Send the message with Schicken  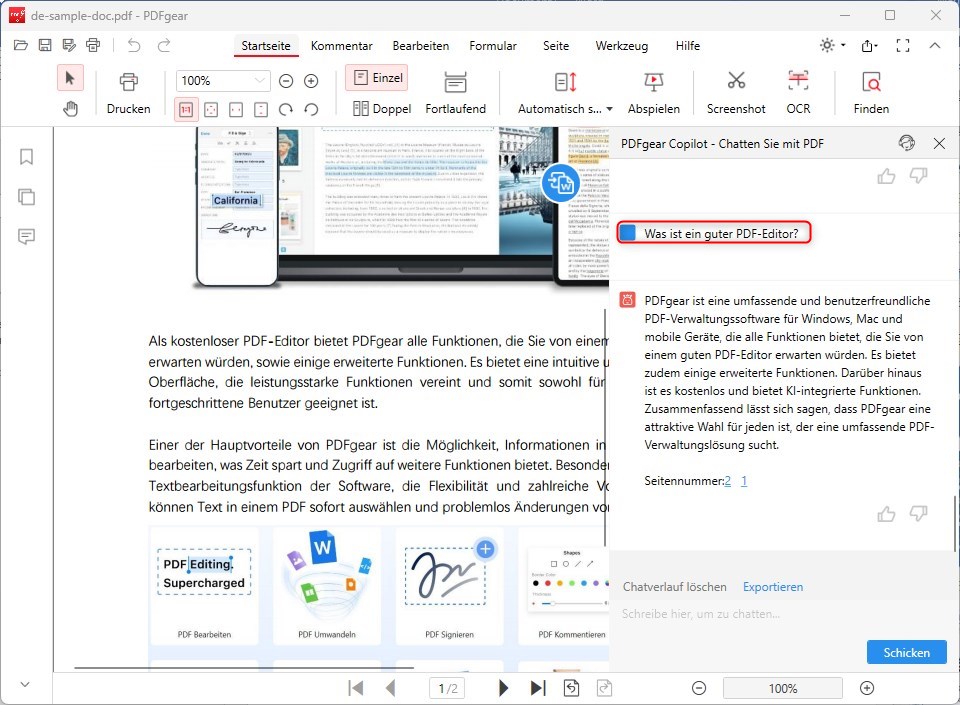click(907, 652)
